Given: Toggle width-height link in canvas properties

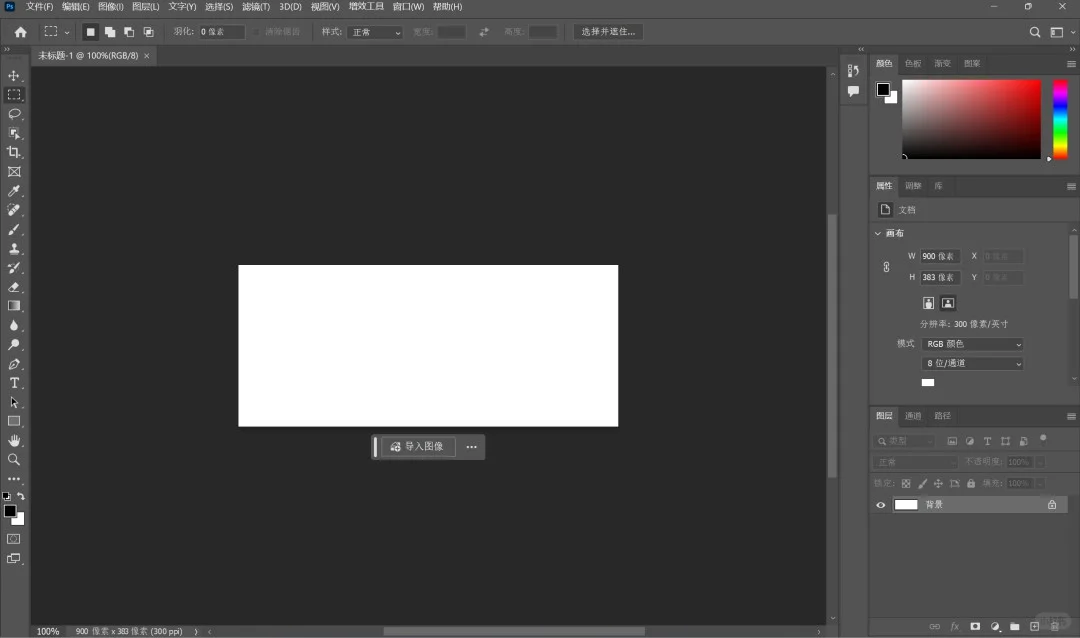Looking at the screenshot, I should 886,267.
